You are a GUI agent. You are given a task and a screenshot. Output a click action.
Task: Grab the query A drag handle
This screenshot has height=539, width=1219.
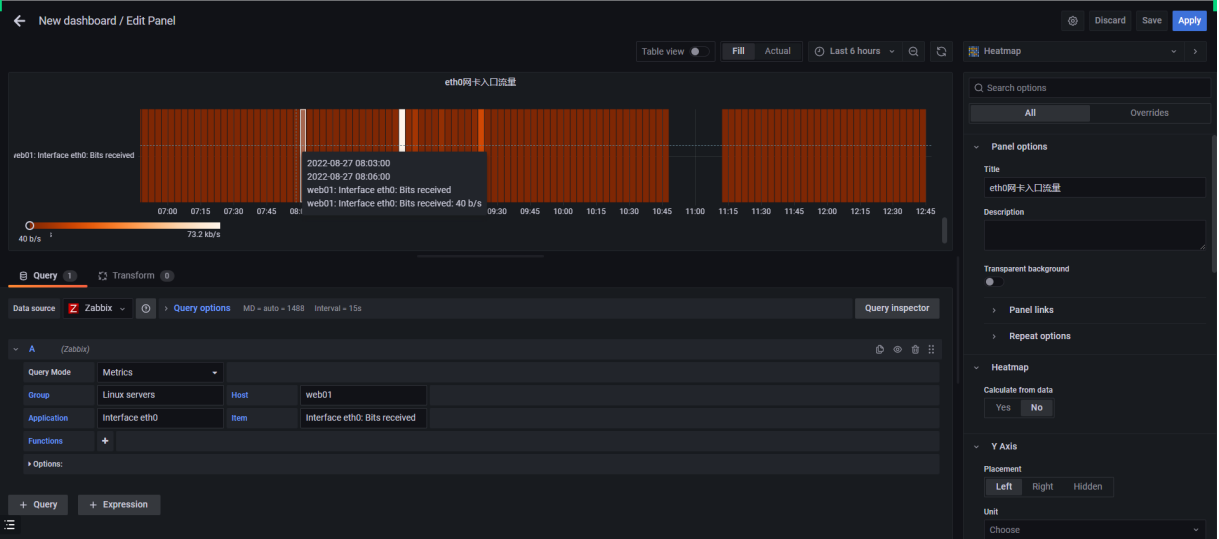932,349
